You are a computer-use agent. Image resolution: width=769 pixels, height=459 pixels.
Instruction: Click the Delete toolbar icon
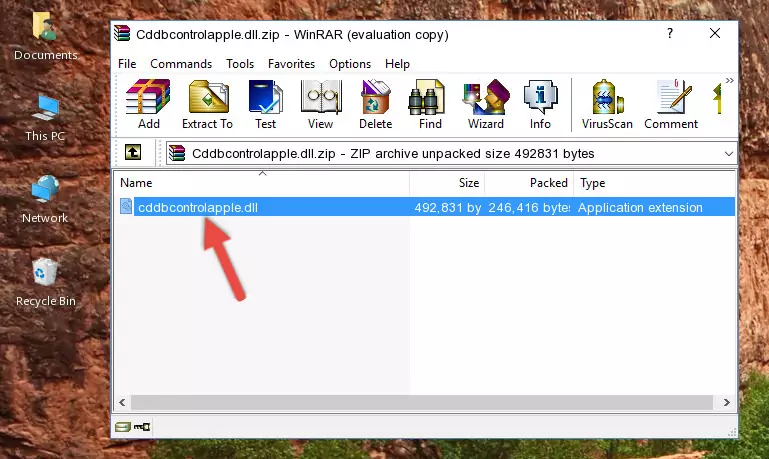(x=376, y=104)
